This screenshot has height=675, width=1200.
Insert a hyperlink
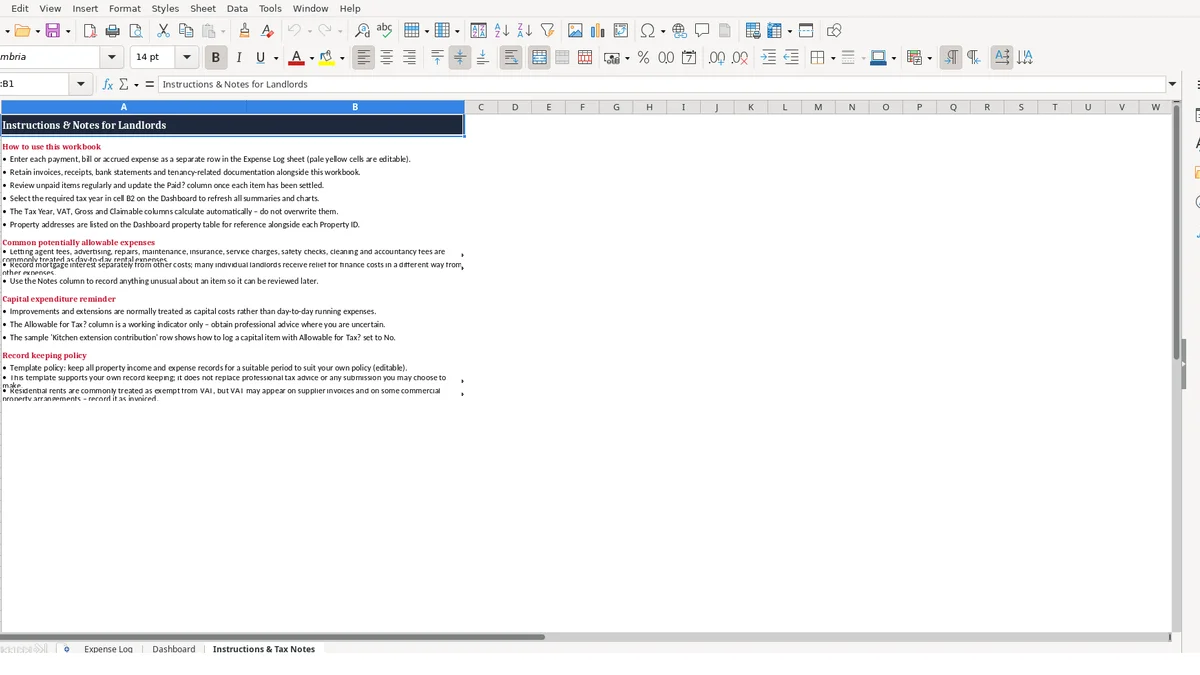(x=679, y=31)
